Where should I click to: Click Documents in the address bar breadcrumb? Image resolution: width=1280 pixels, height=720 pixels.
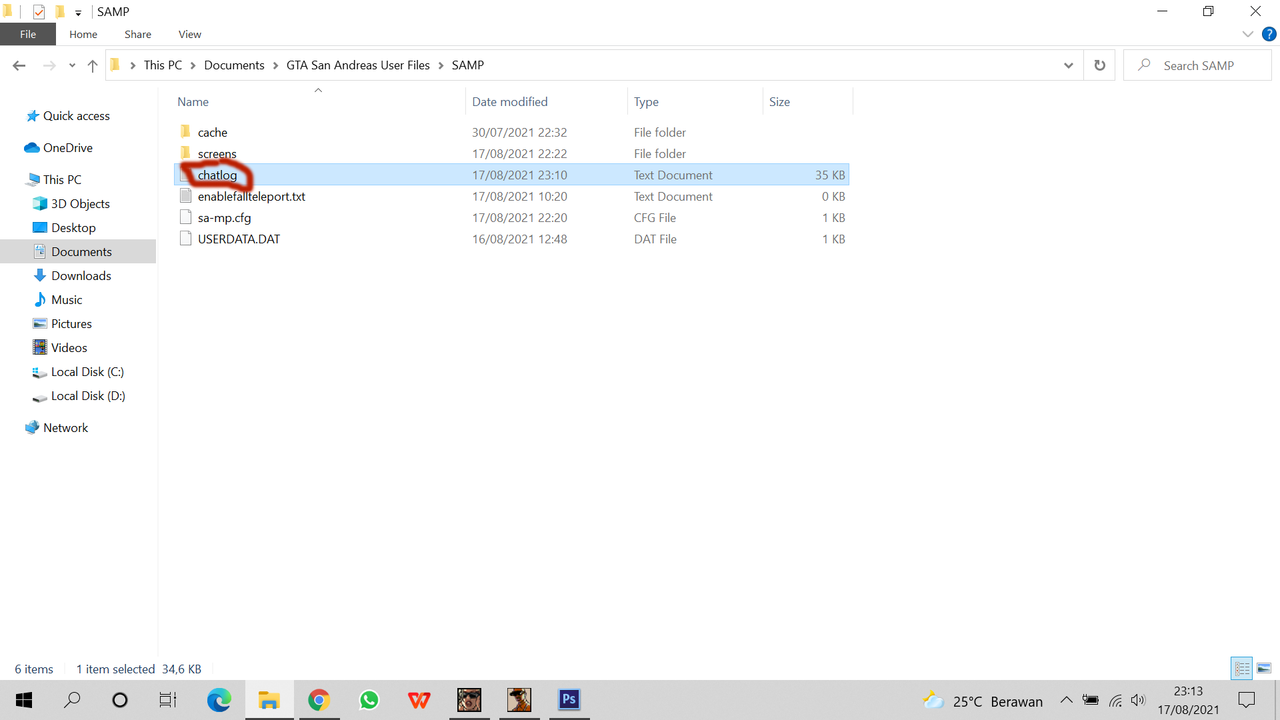234,65
